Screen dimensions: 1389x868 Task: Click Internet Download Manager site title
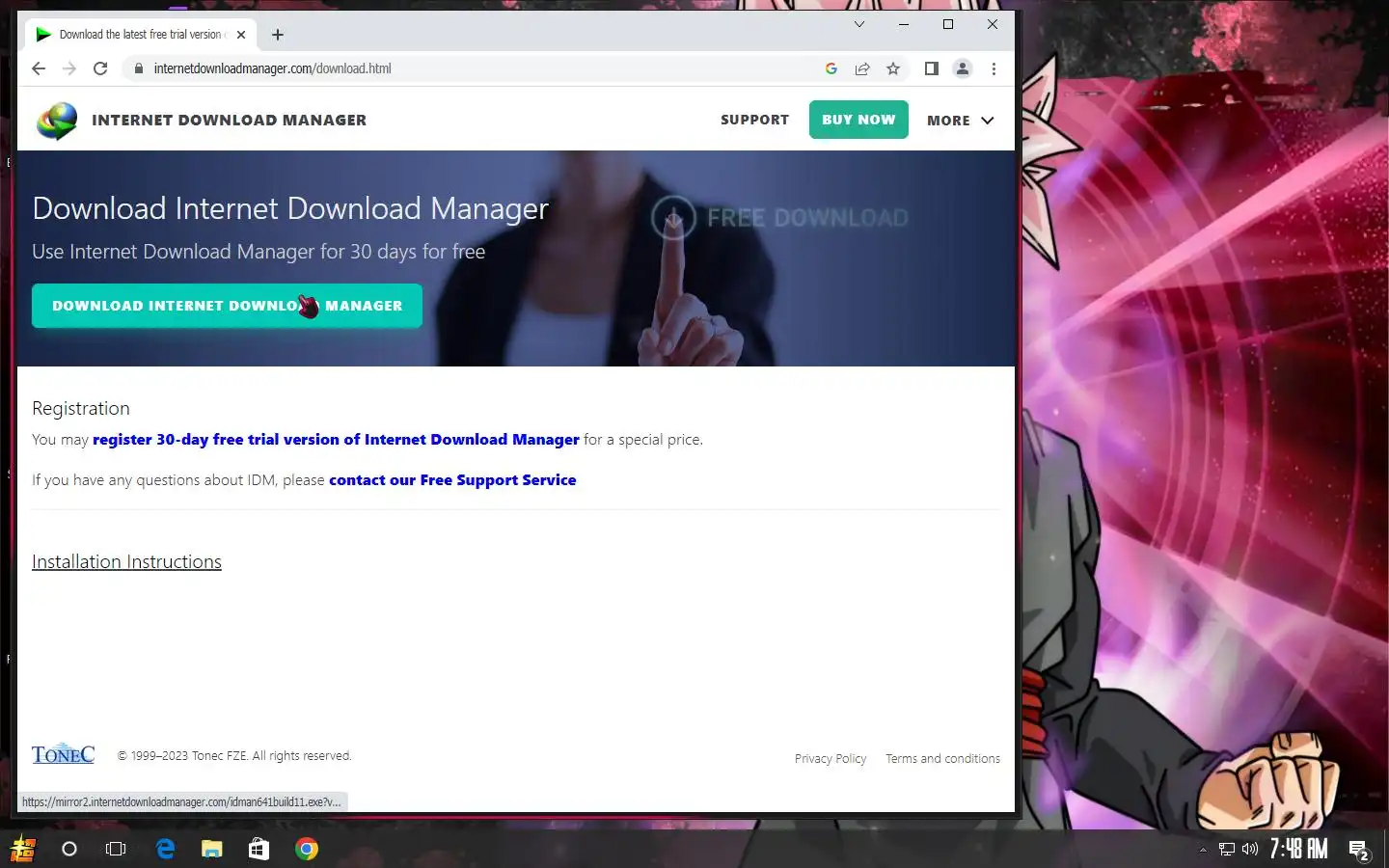[x=229, y=120]
